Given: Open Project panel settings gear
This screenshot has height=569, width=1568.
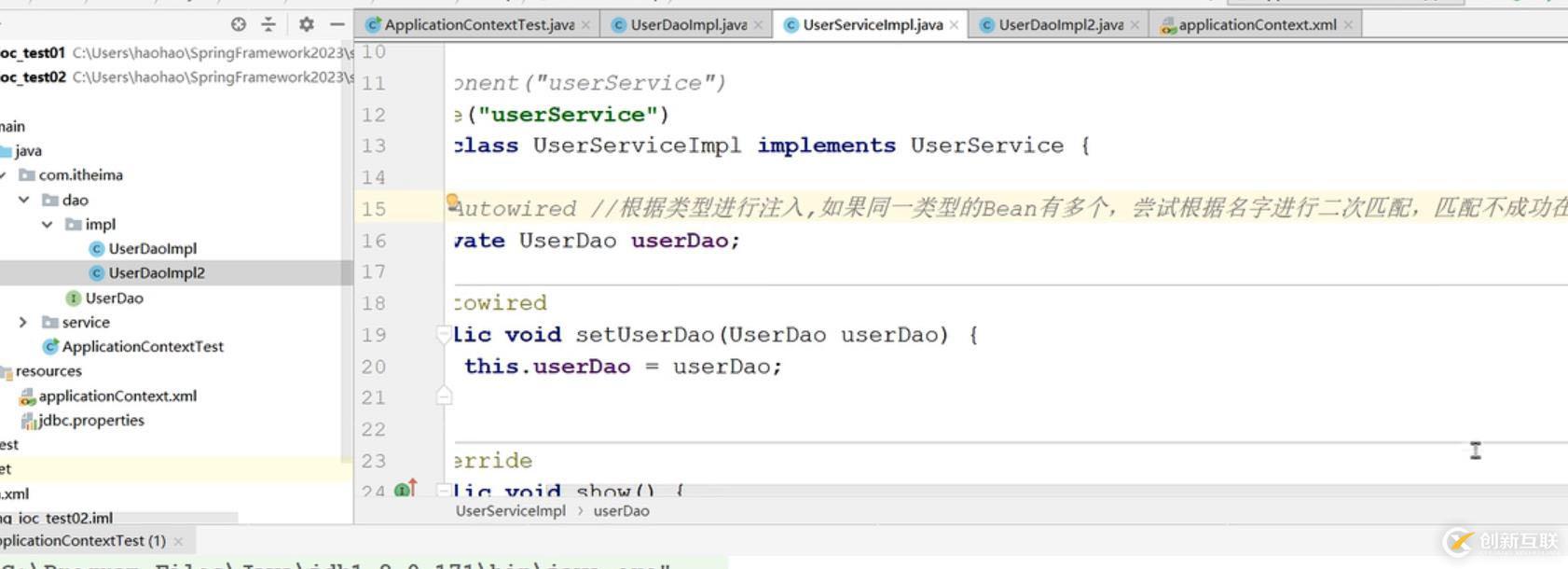Looking at the screenshot, I should point(306,24).
